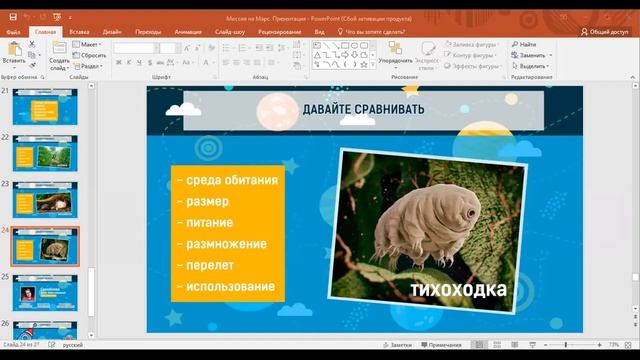Click Заметки notes button in status bar
Screen dimensions: 640x360
pyautogui.click(x=397, y=345)
